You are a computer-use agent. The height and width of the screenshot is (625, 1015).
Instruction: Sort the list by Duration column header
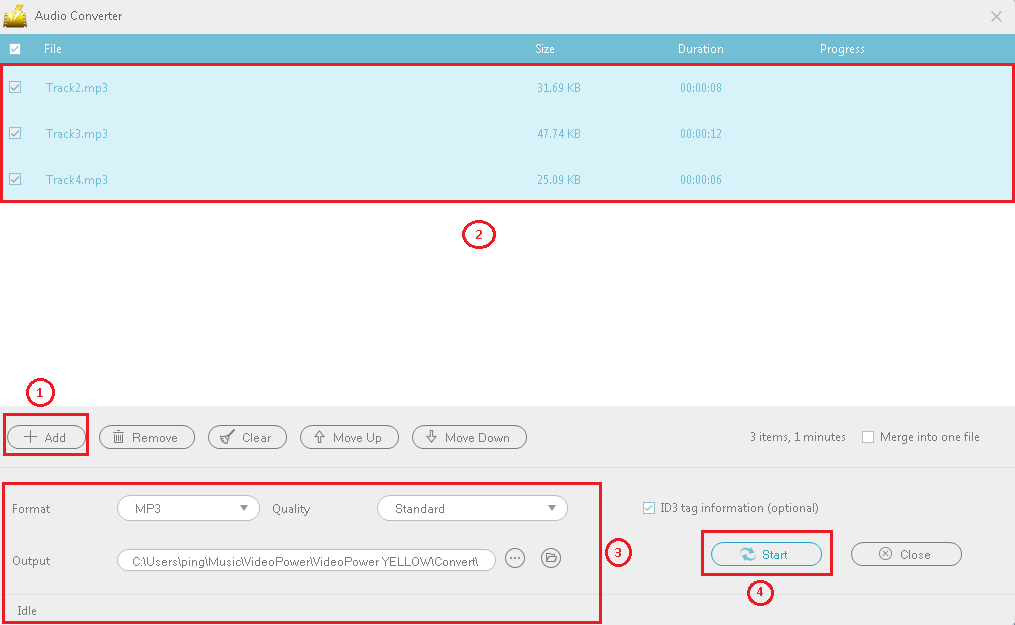click(700, 49)
